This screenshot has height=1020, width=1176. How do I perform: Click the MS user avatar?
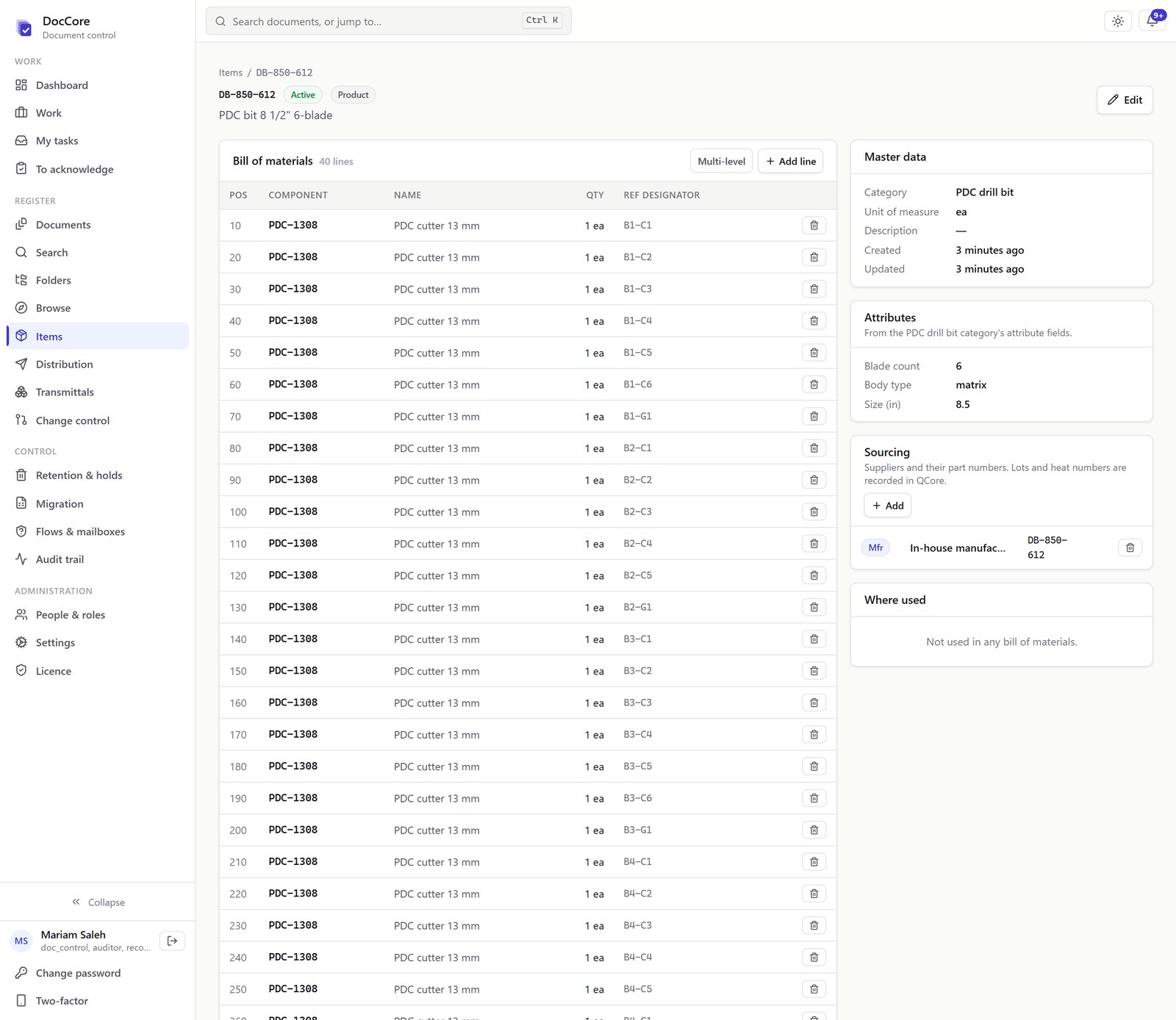(21, 941)
